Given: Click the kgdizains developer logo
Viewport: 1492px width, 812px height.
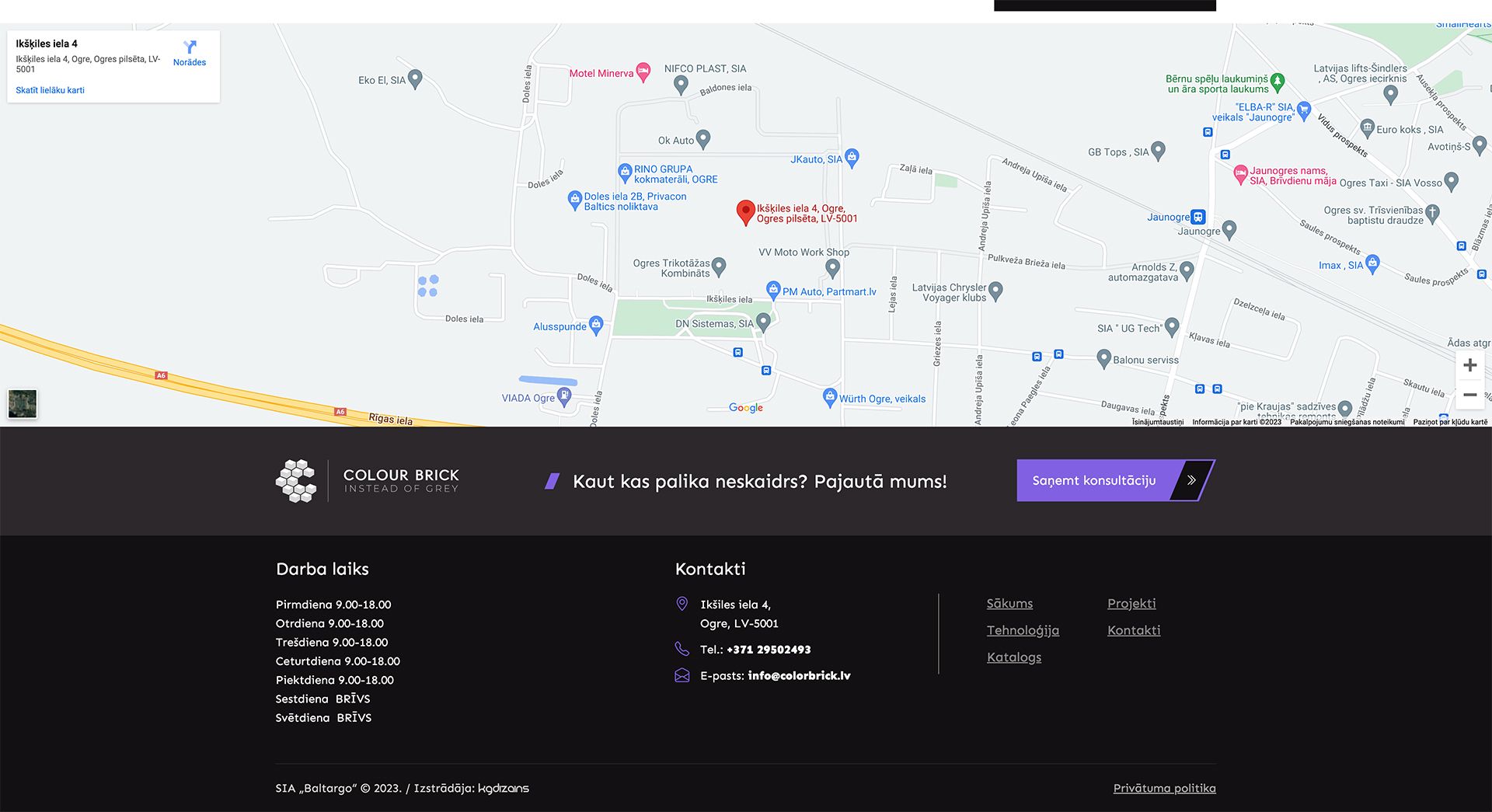Looking at the screenshot, I should point(504,788).
